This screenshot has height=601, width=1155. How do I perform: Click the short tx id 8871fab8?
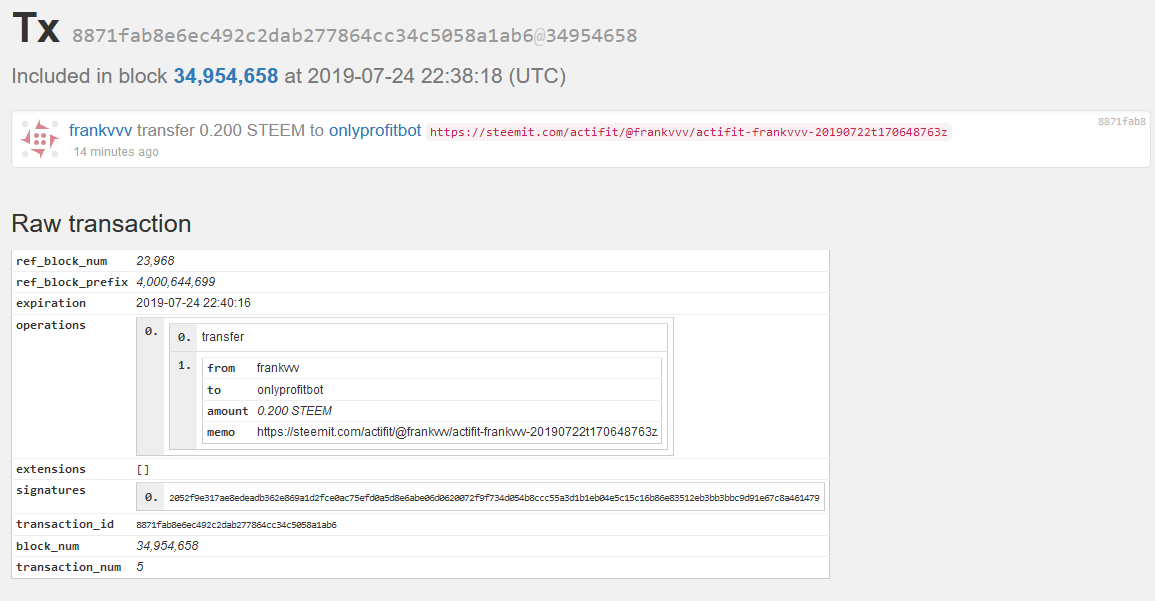click(1121, 121)
